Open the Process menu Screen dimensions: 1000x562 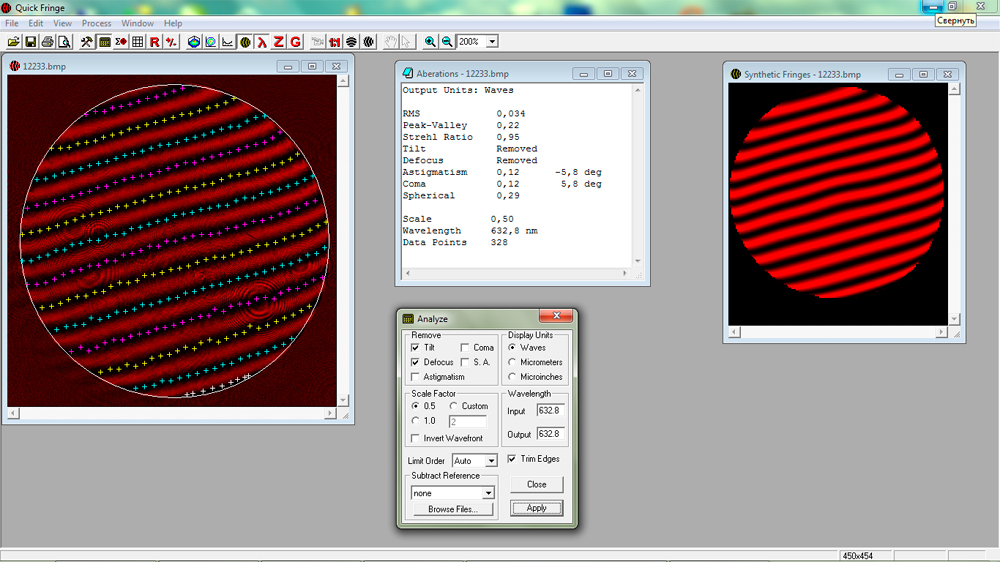click(96, 23)
